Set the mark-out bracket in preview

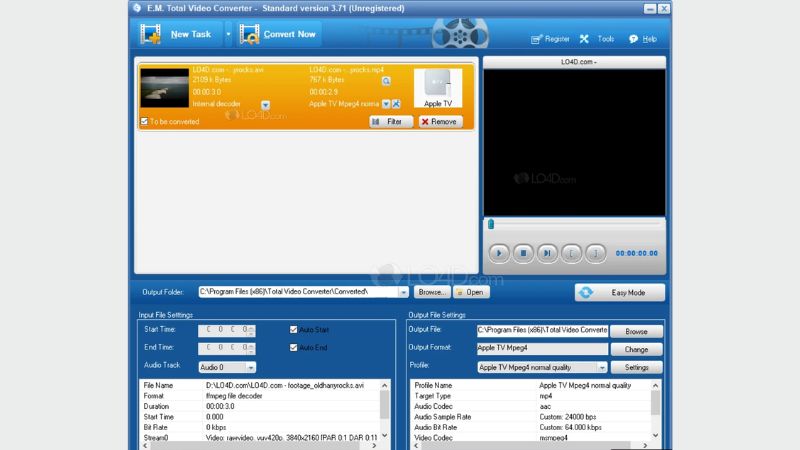[x=595, y=253]
